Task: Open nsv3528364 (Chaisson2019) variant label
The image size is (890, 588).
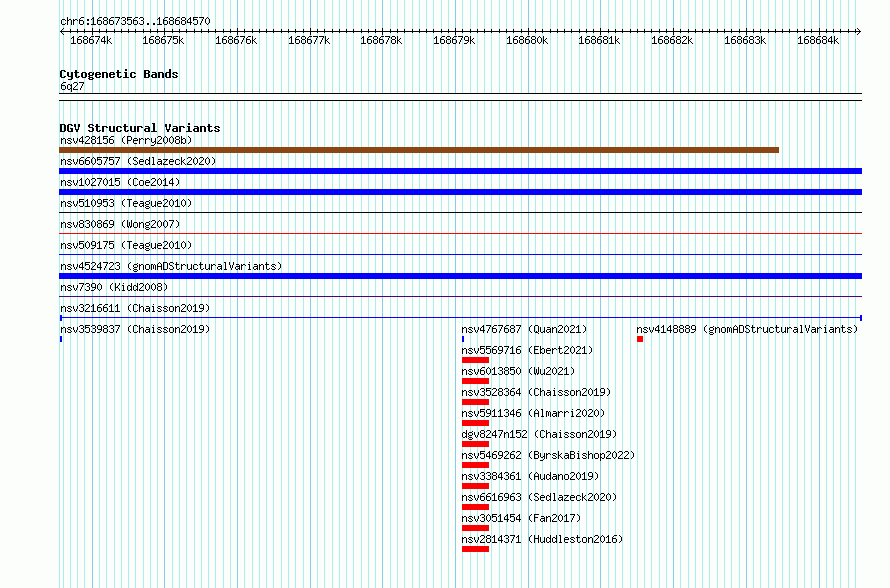Action: tap(536, 392)
